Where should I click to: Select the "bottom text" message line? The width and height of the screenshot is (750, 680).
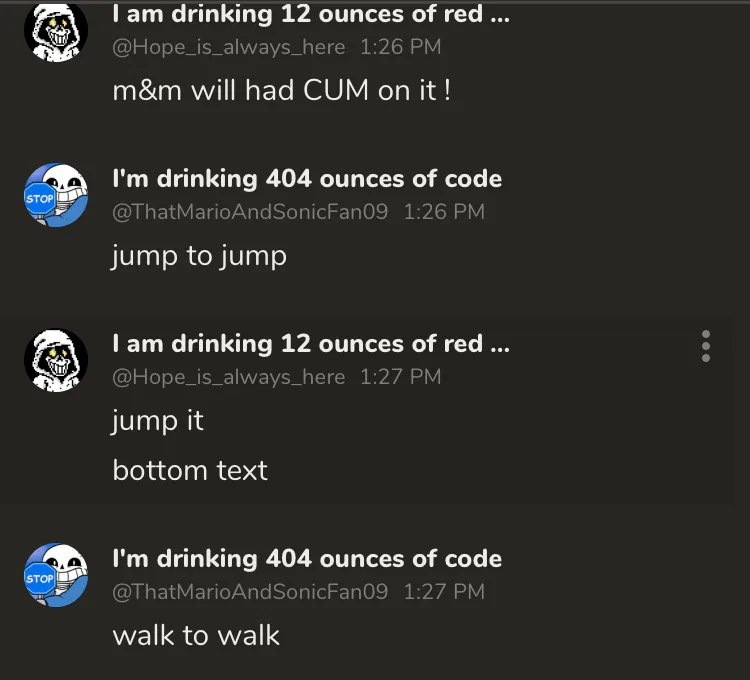[190, 470]
